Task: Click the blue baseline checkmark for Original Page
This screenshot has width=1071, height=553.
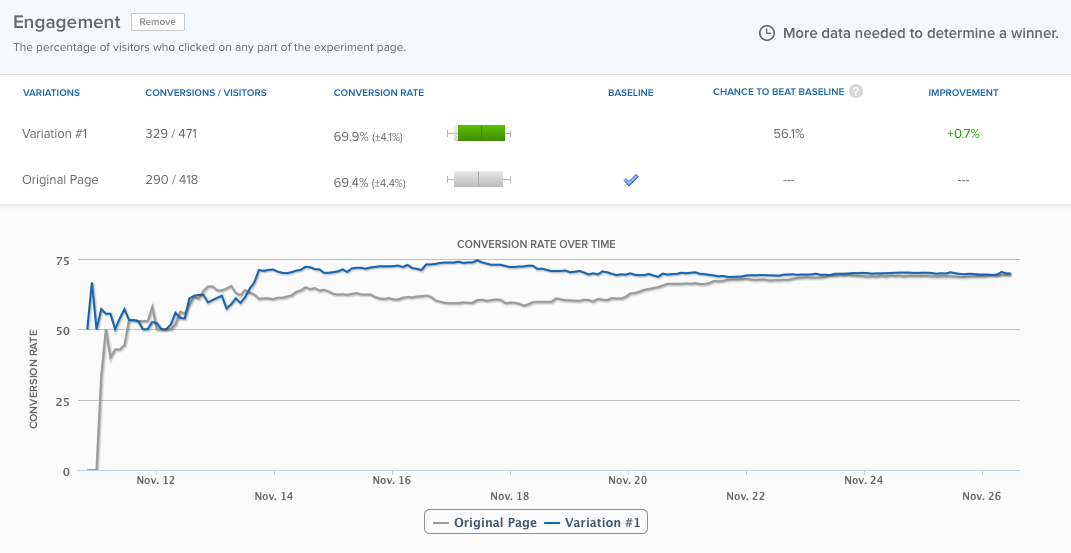Action: pos(631,180)
